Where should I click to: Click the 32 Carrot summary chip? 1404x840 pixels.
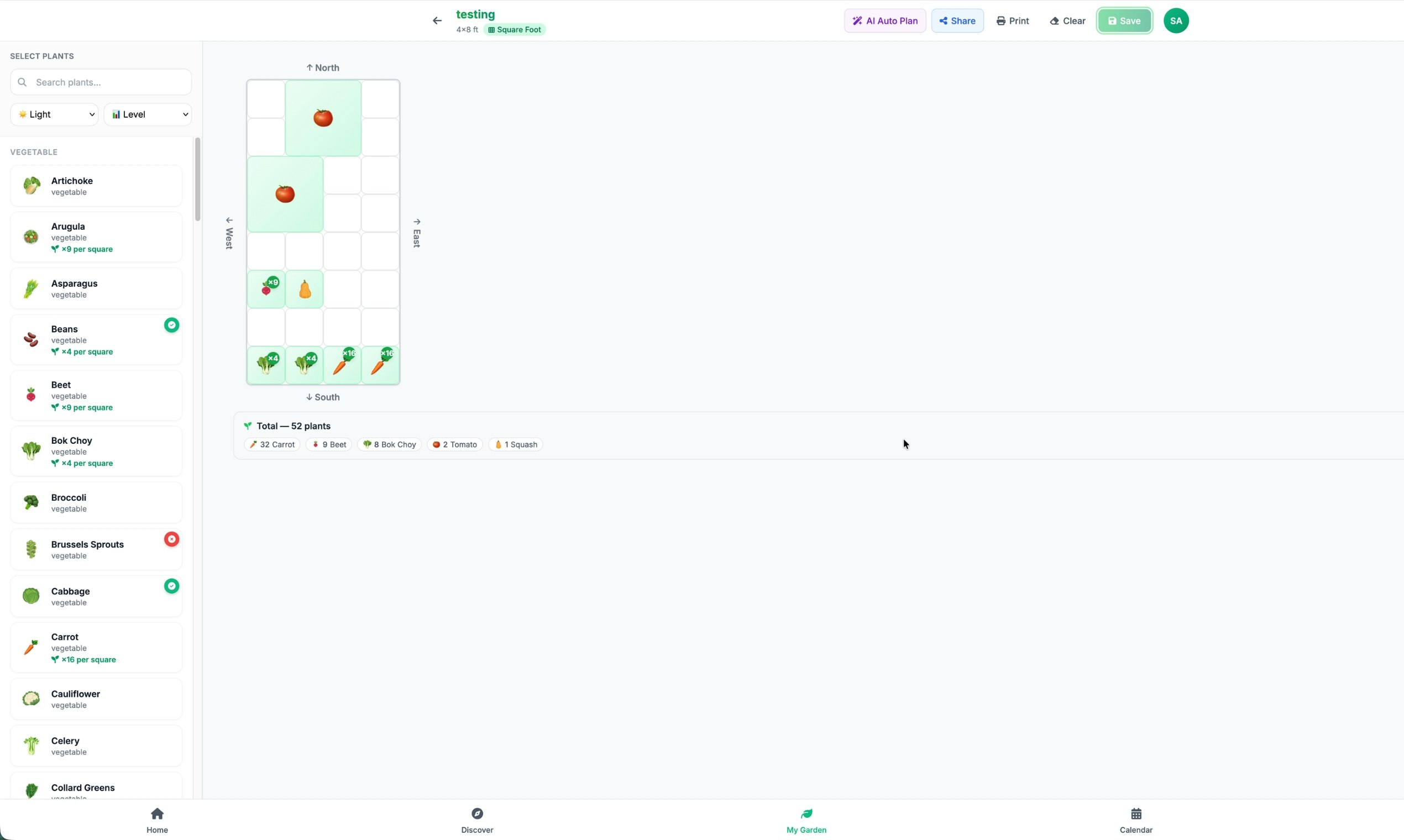272,444
